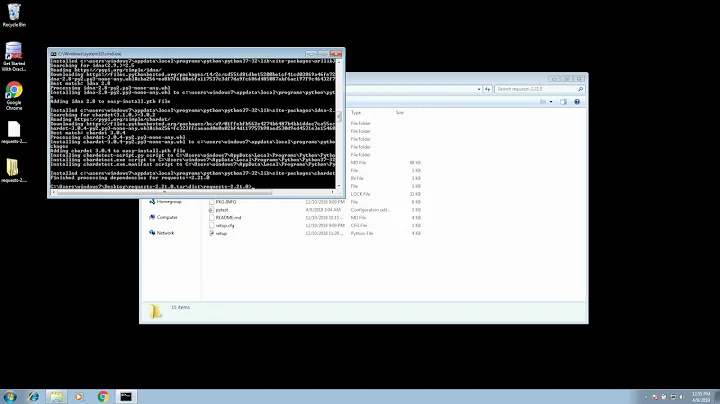The height and width of the screenshot is (404, 720).
Task: Toggle the Explorer preview pane button
Action: point(563,102)
